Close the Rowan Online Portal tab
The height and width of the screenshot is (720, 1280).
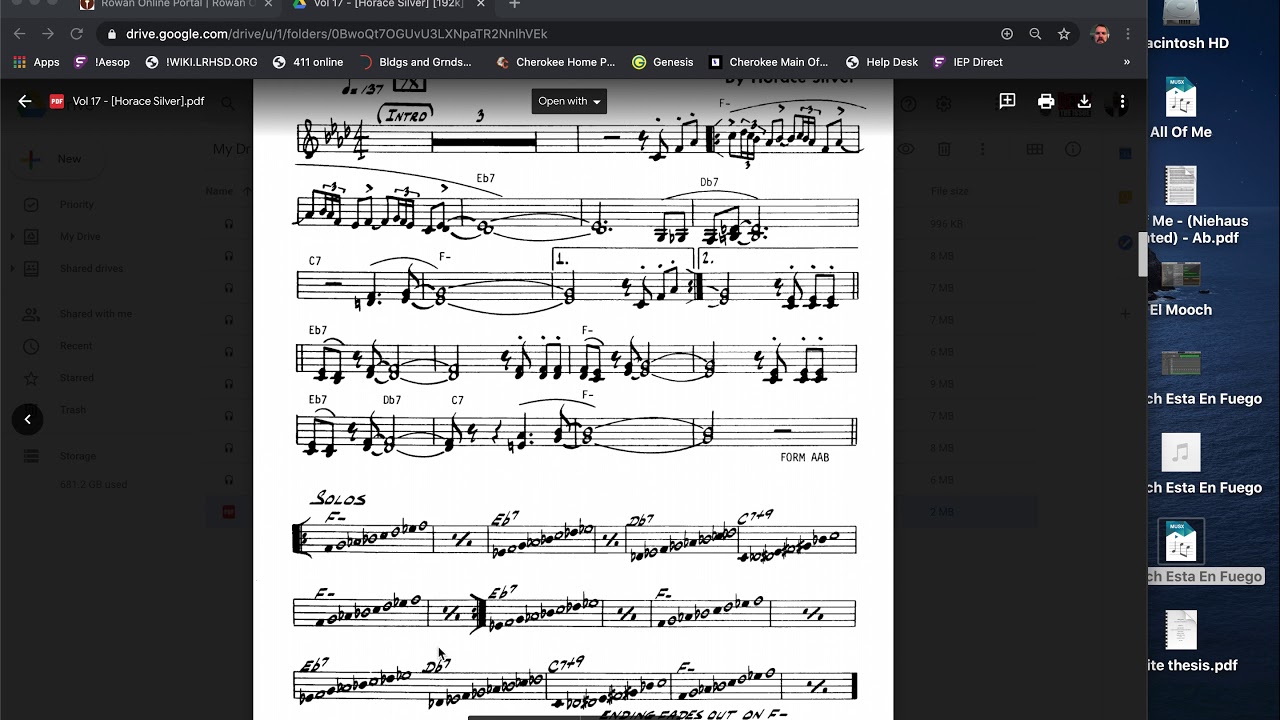point(268,4)
